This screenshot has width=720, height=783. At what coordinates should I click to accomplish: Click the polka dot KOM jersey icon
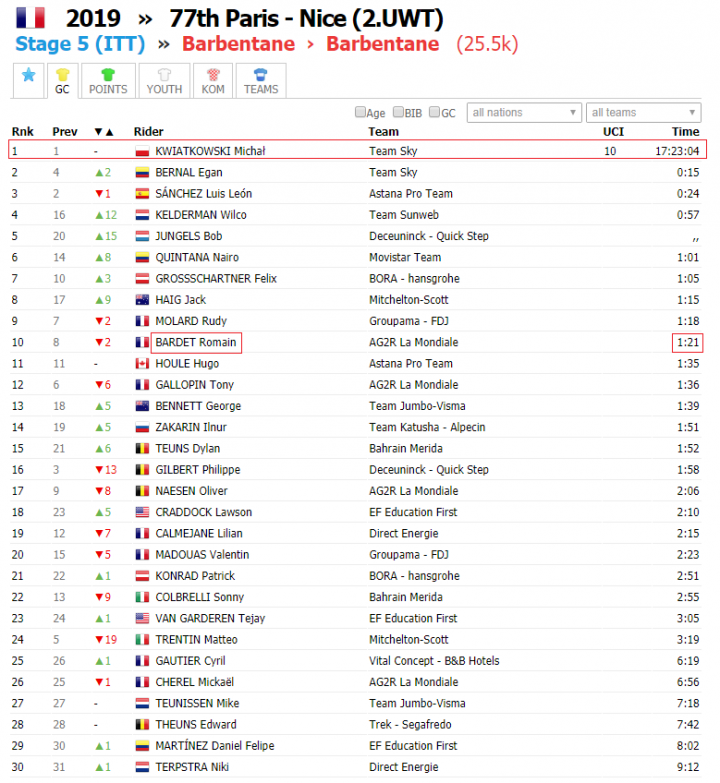(213, 75)
